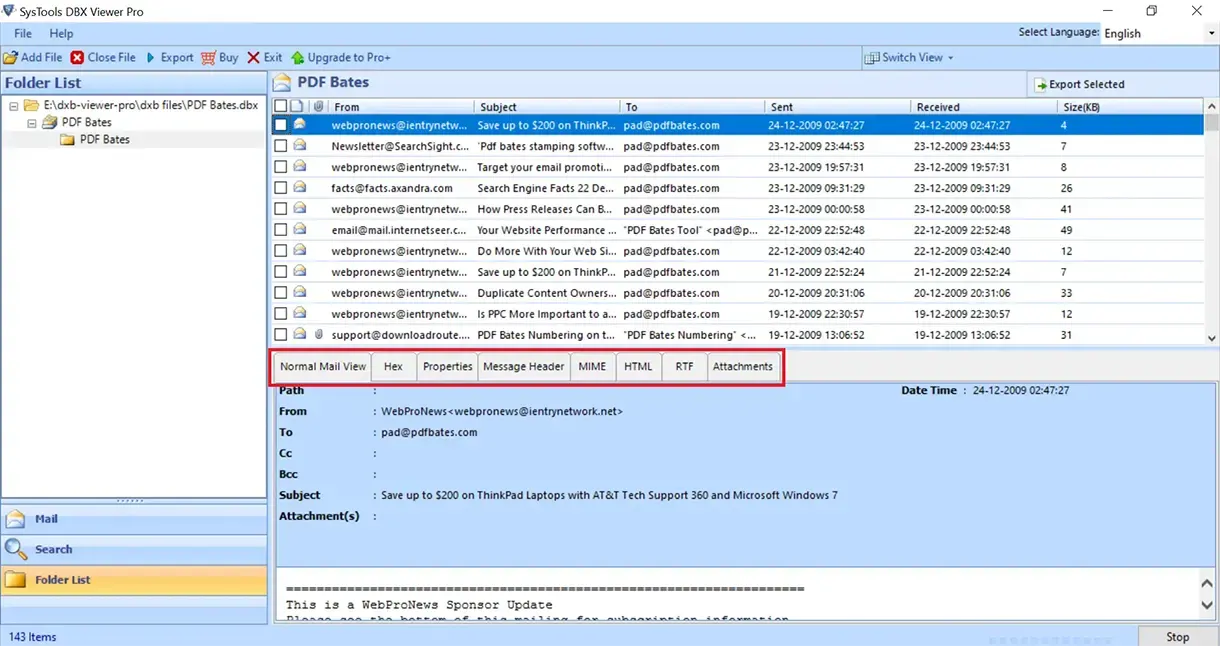Click envelope icon of facts@facts.axandra.com email
Image resolution: width=1220 pixels, height=646 pixels.
tap(299, 188)
